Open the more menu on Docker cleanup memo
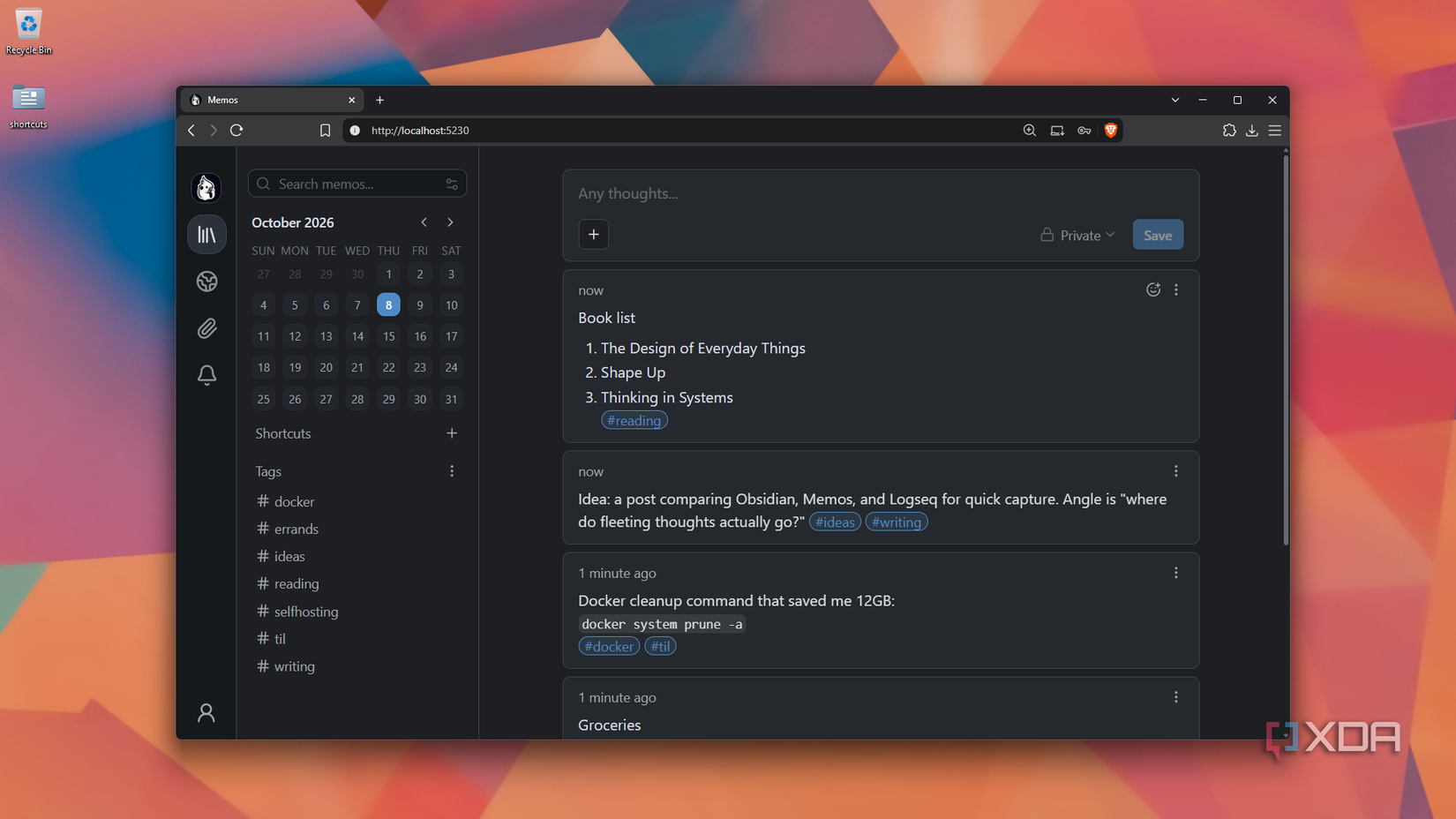 tap(1176, 573)
